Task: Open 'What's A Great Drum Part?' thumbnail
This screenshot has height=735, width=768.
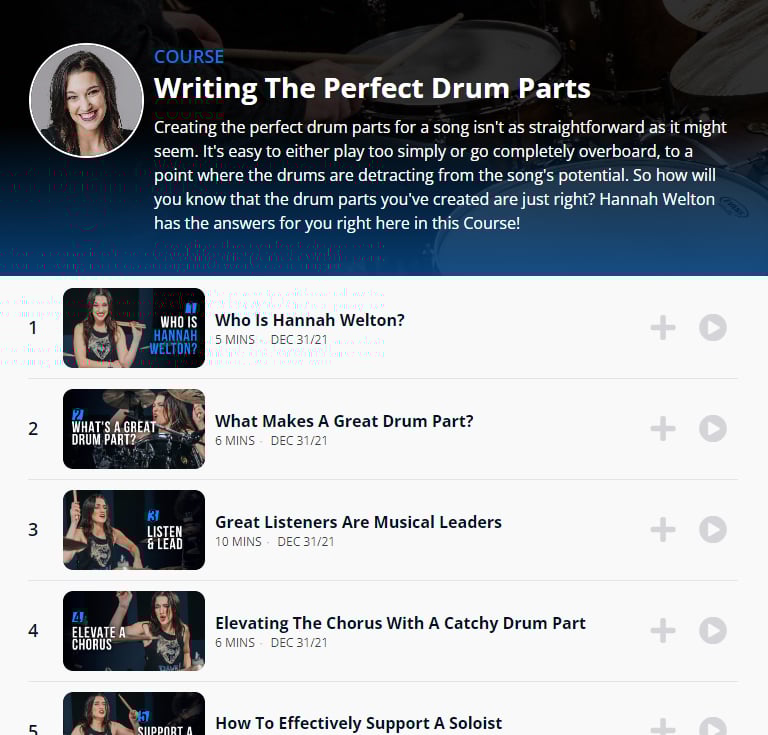Action: [x=134, y=428]
